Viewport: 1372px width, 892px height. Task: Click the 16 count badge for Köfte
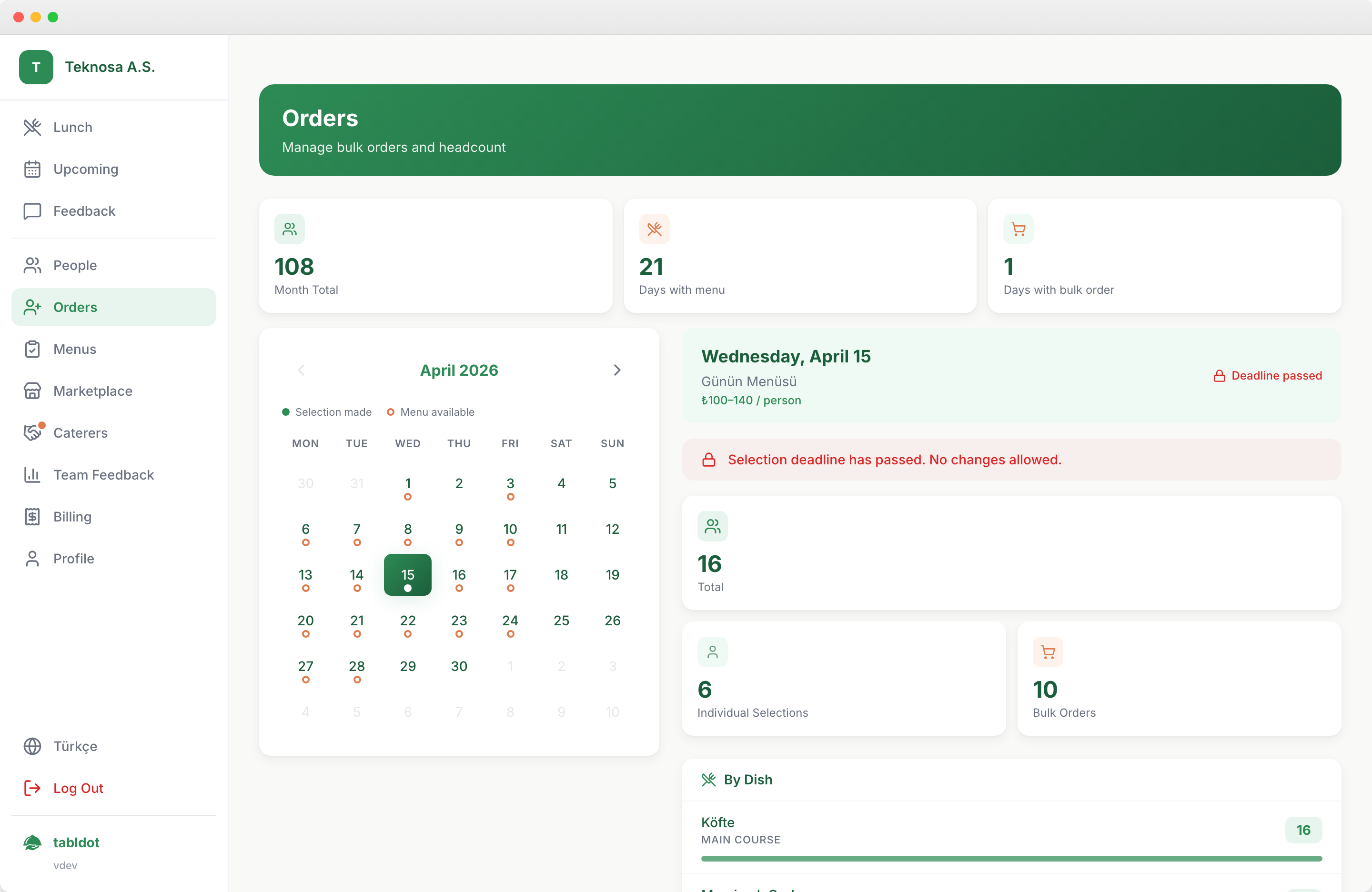(x=1303, y=831)
